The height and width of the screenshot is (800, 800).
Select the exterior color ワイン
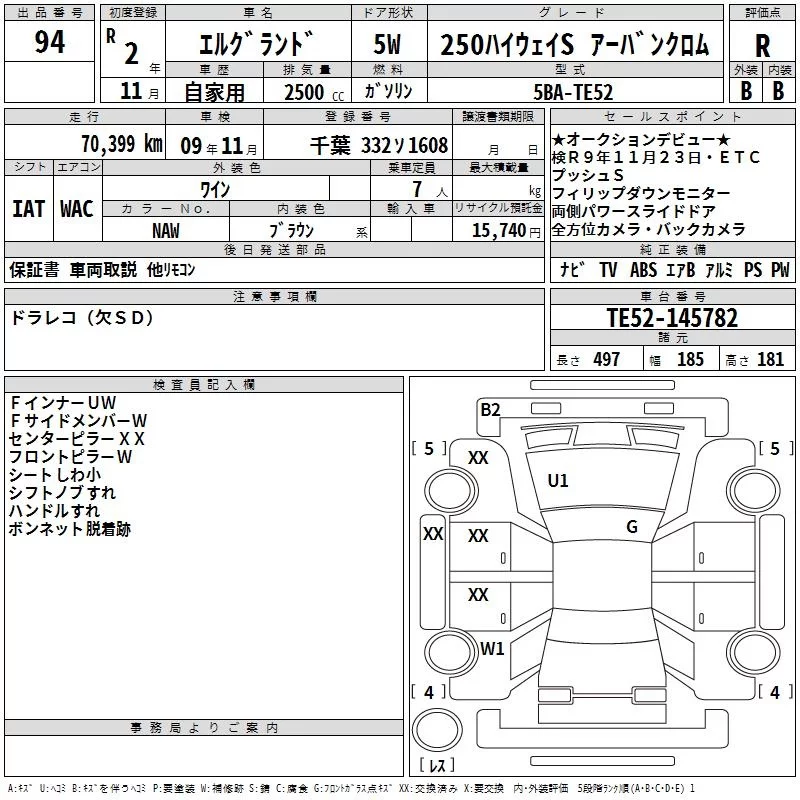point(215,189)
